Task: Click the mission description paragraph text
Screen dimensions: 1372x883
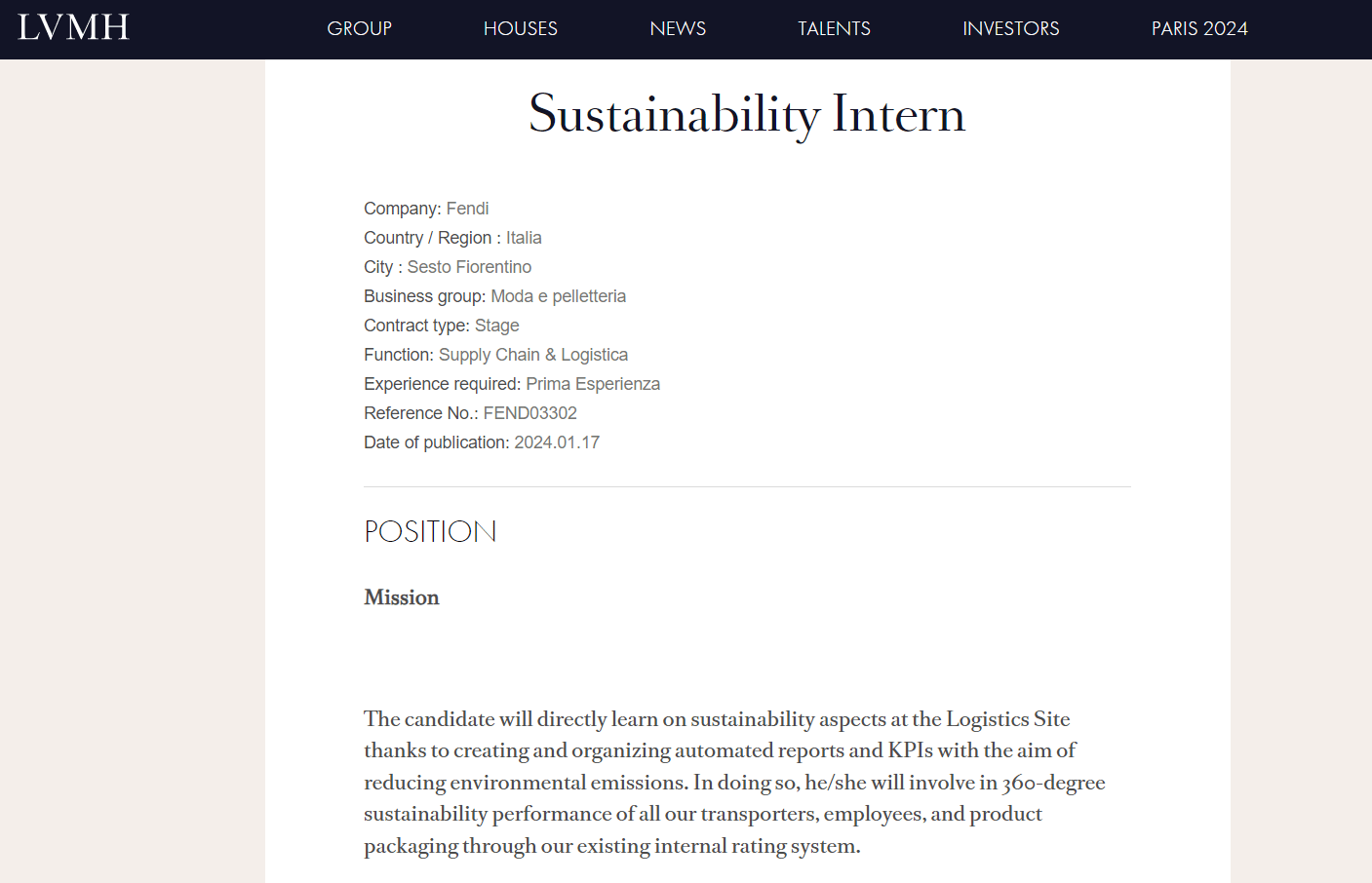Action: 734,782
